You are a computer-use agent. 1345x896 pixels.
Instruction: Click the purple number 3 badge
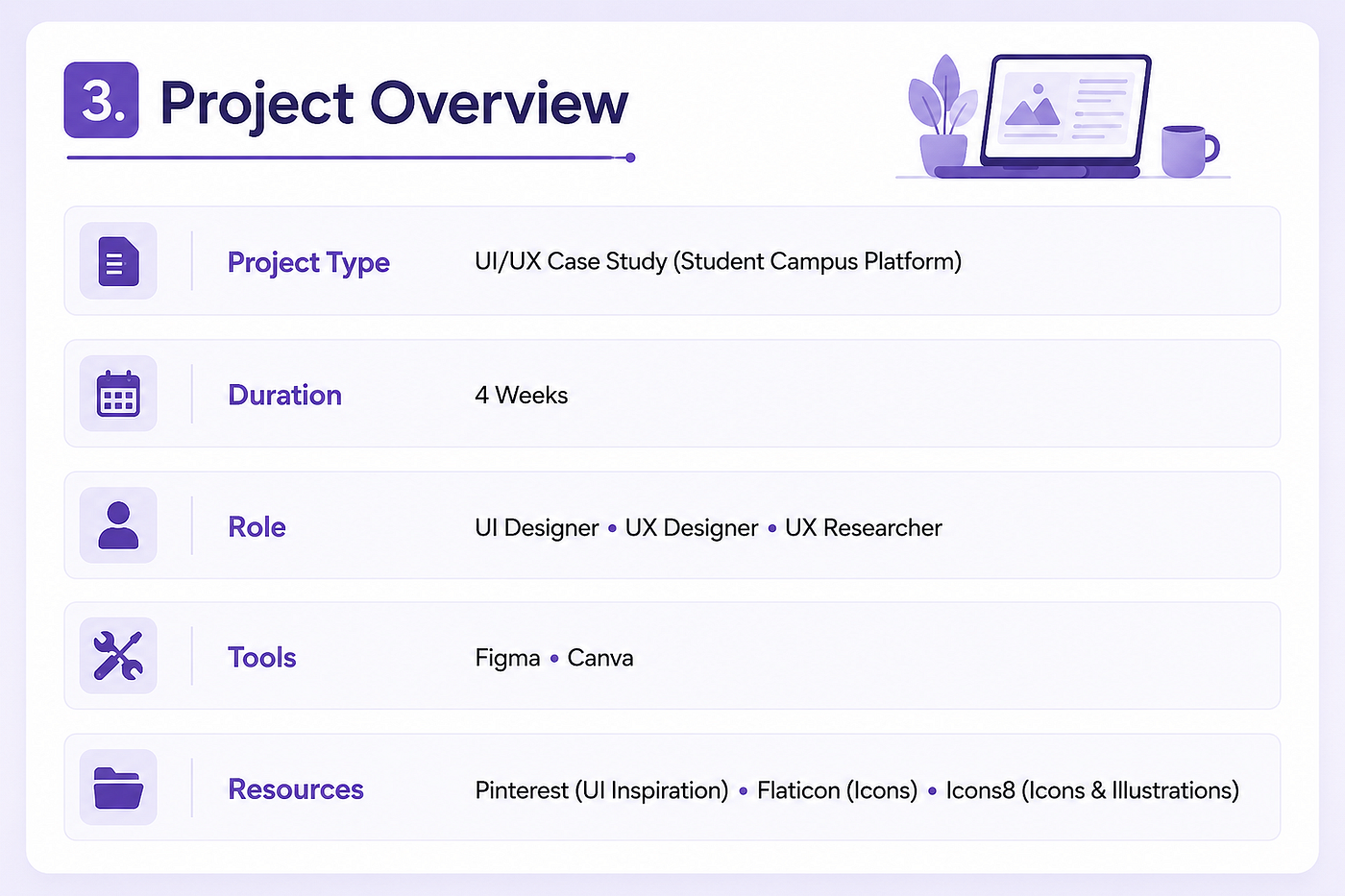coord(102,100)
